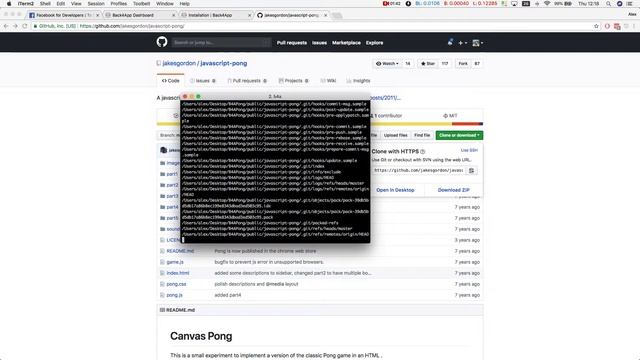This screenshot has width=640, height=360.
Task: Open the javascript-pong repository link
Action: coord(224,63)
